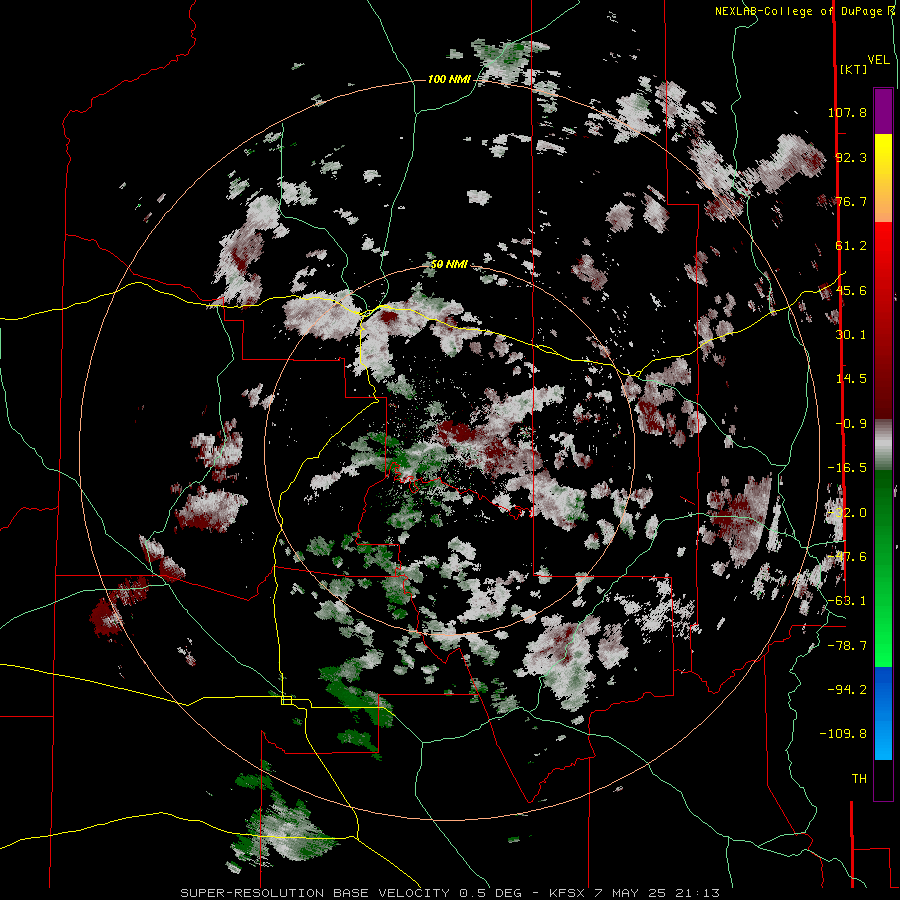Select the 76.7 velocity scale value
This screenshot has width=900, height=900.
pyautogui.click(x=851, y=201)
